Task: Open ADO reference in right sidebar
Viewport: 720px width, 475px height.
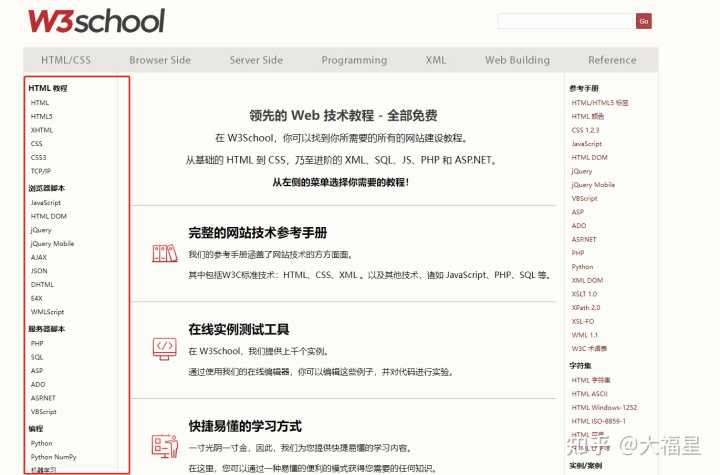Action: pos(579,226)
